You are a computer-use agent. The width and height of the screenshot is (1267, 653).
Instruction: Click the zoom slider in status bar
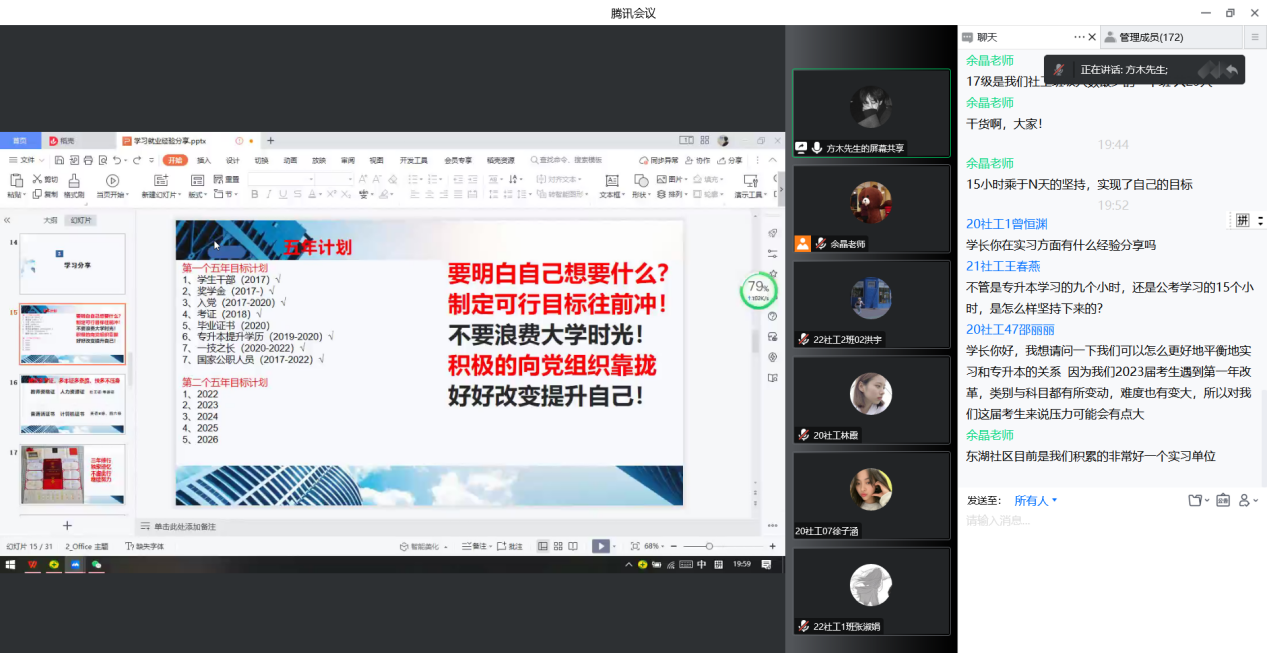709,546
